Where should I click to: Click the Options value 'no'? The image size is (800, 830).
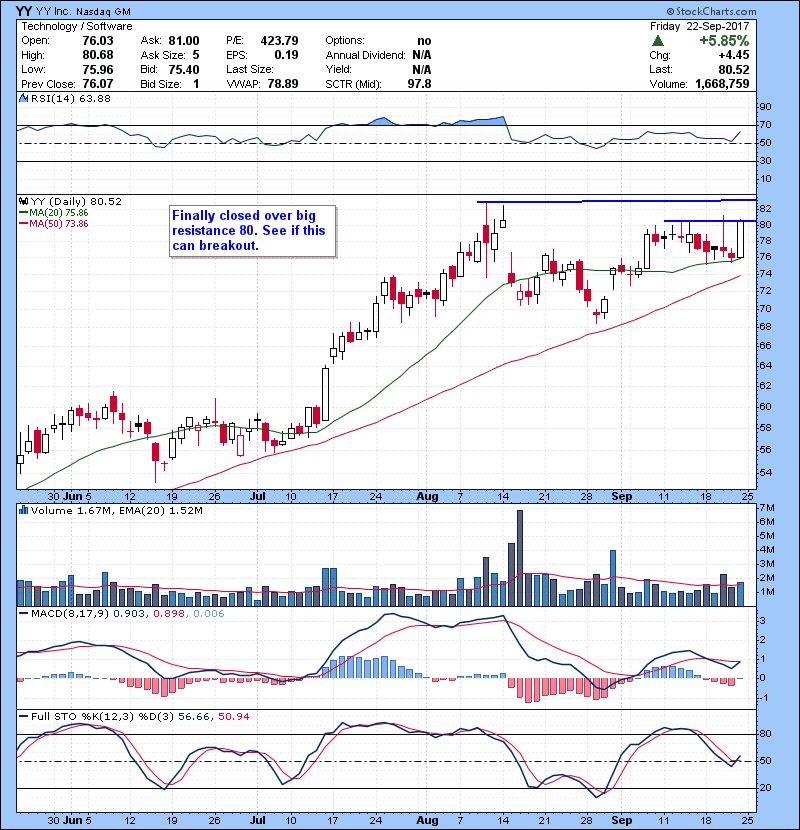[x=424, y=41]
